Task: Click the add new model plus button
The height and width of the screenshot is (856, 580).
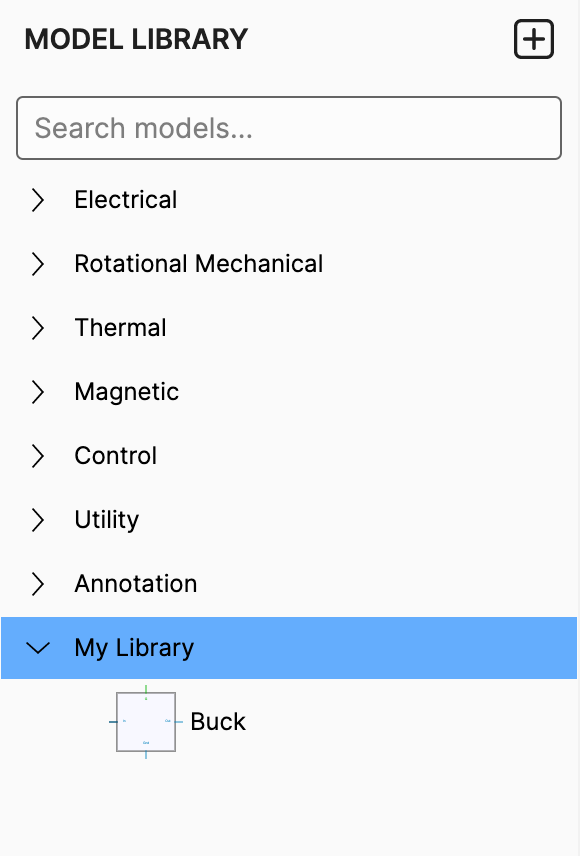Action: tap(533, 38)
